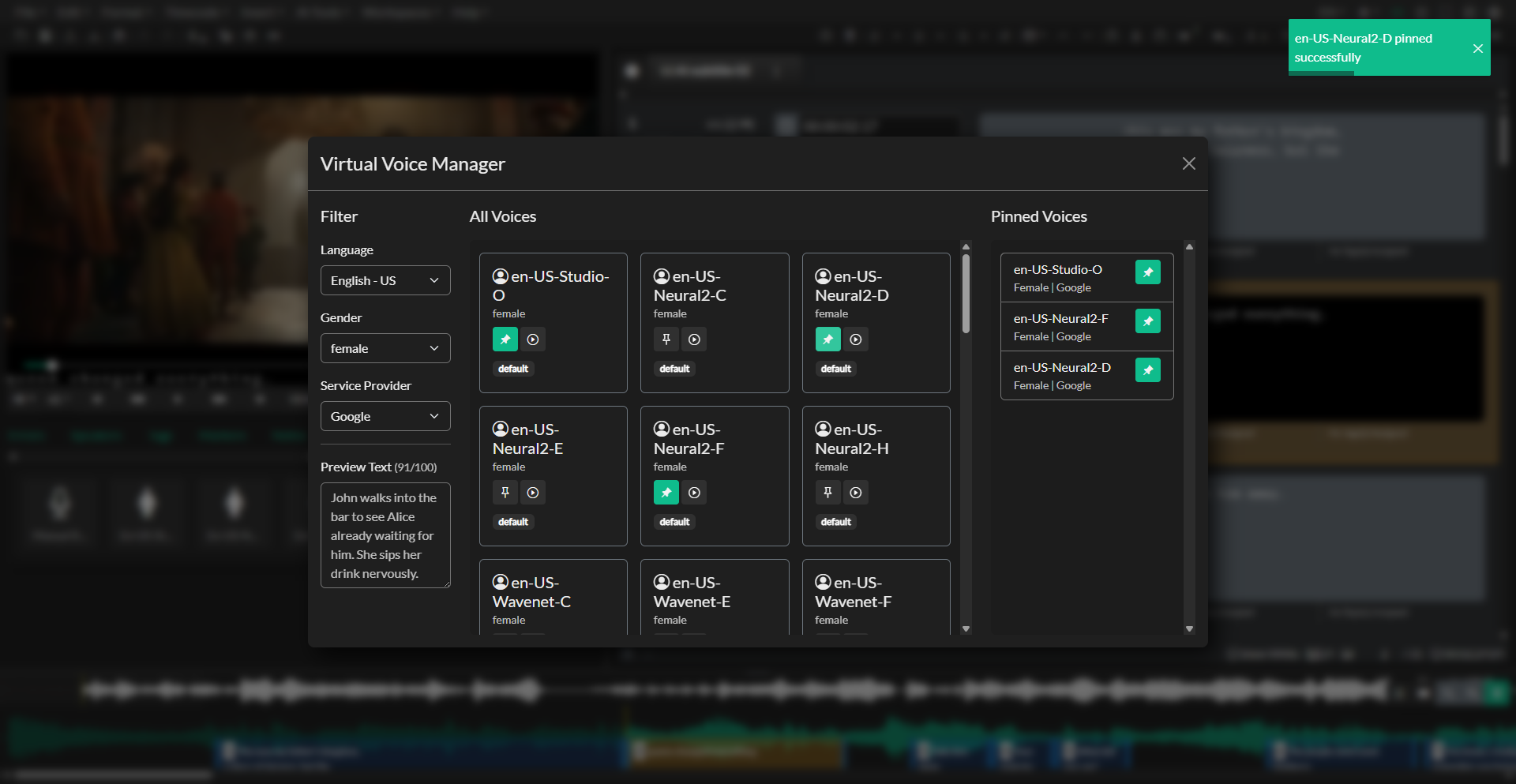Viewport: 1516px width, 784px height.
Task: Unpin en-US-Neural2-D in the Pinned Voices panel
Action: (1147, 369)
